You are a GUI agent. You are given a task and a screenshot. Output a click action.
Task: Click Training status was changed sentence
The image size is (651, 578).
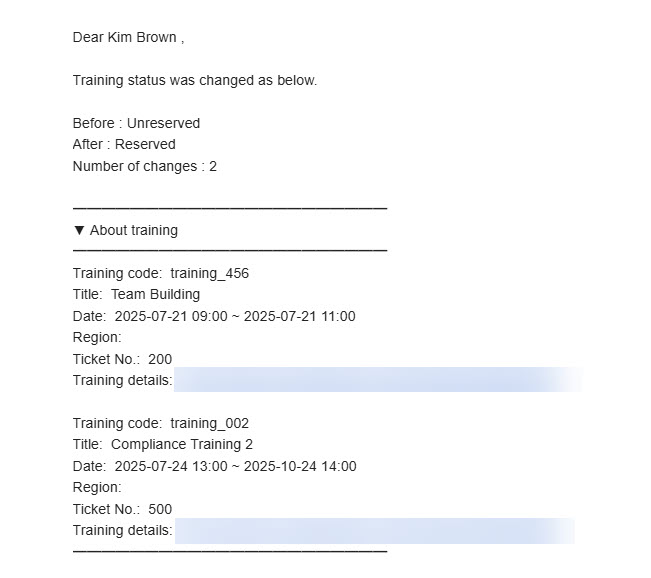coord(195,80)
